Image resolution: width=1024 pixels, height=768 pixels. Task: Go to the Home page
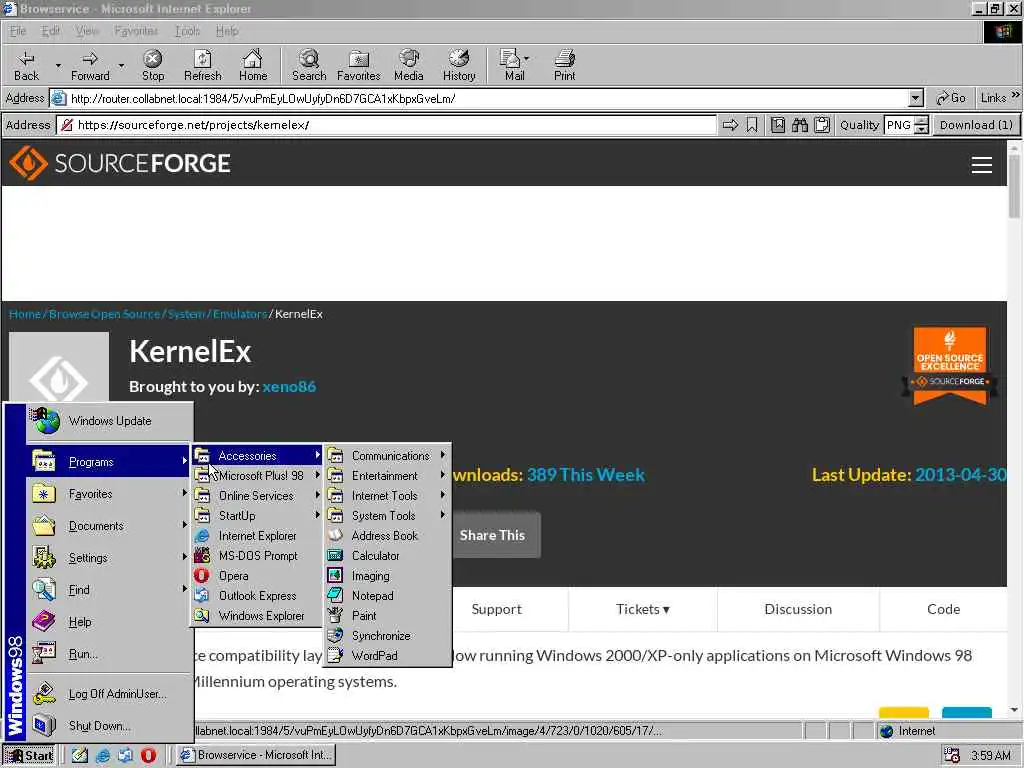coord(253,65)
